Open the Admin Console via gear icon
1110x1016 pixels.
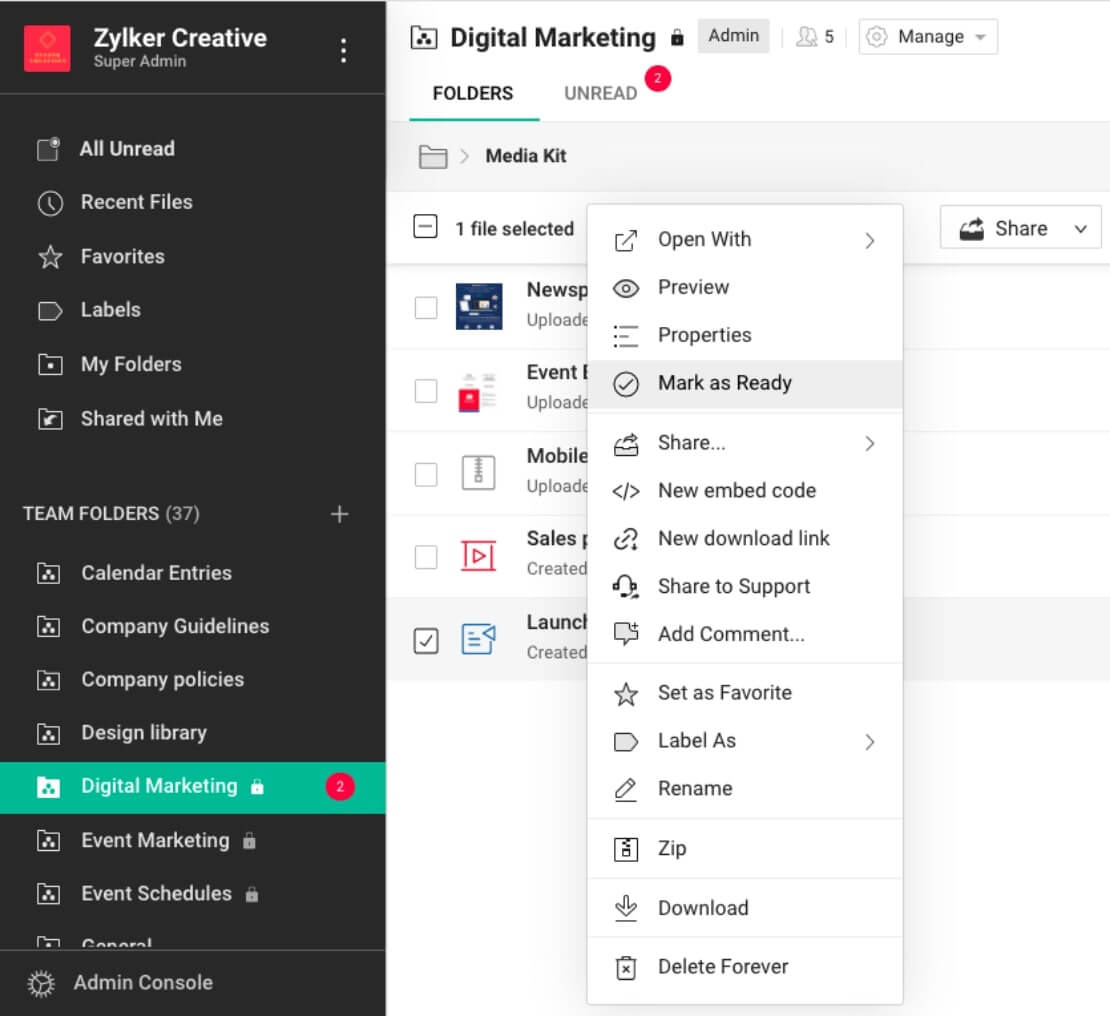coord(38,983)
